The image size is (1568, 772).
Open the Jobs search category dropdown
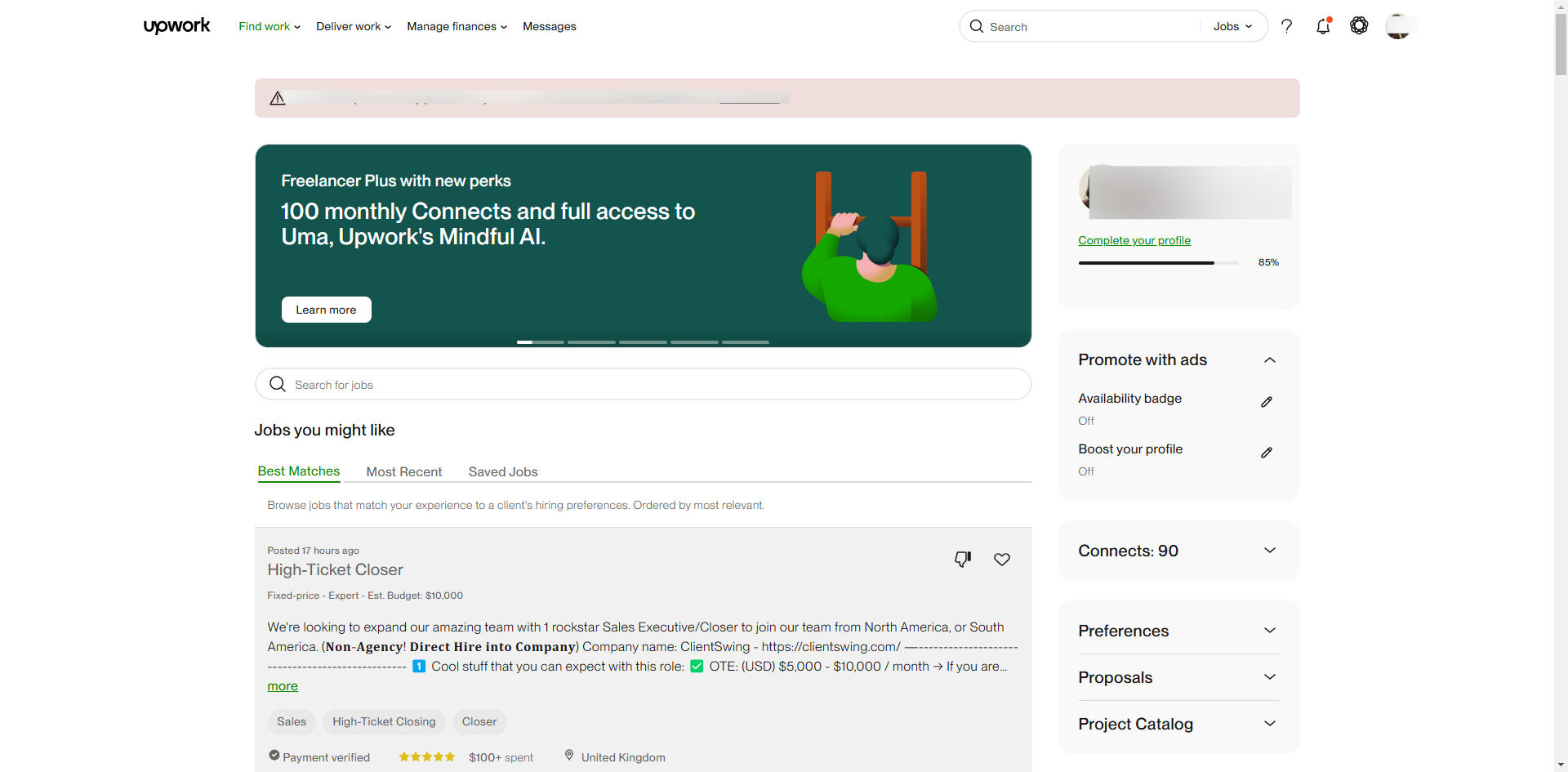click(1232, 26)
